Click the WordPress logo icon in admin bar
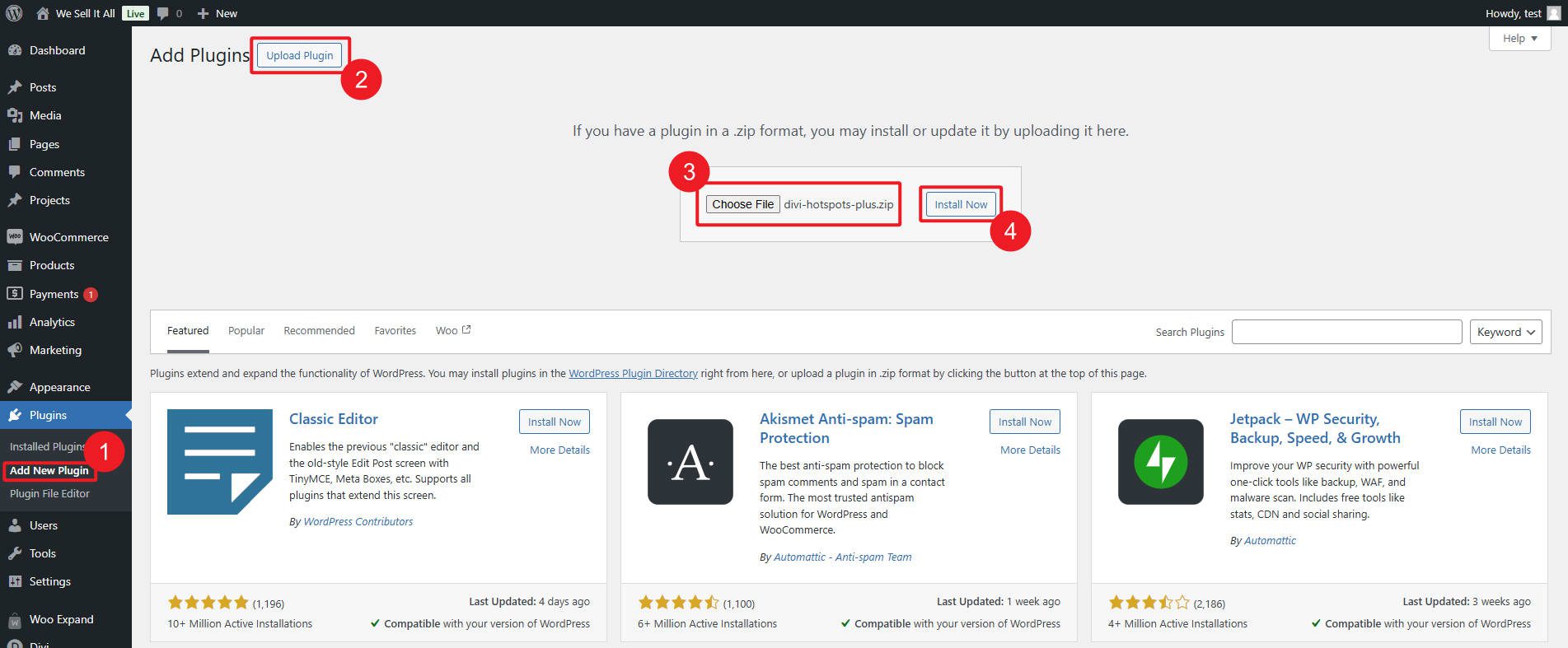The width and height of the screenshot is (1568, 648). point(14,13)
